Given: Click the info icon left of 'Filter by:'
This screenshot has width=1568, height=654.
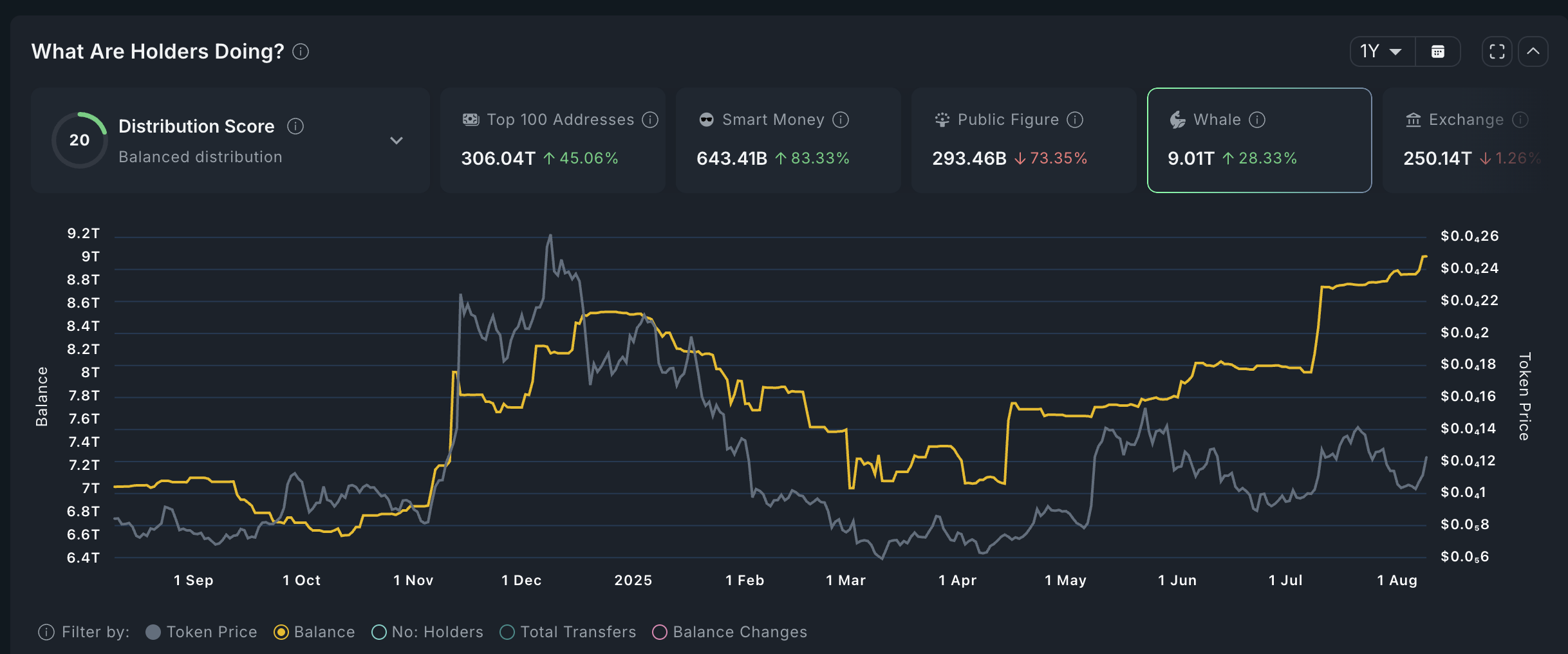Looking at the screenshot, I should click(46, 632).
